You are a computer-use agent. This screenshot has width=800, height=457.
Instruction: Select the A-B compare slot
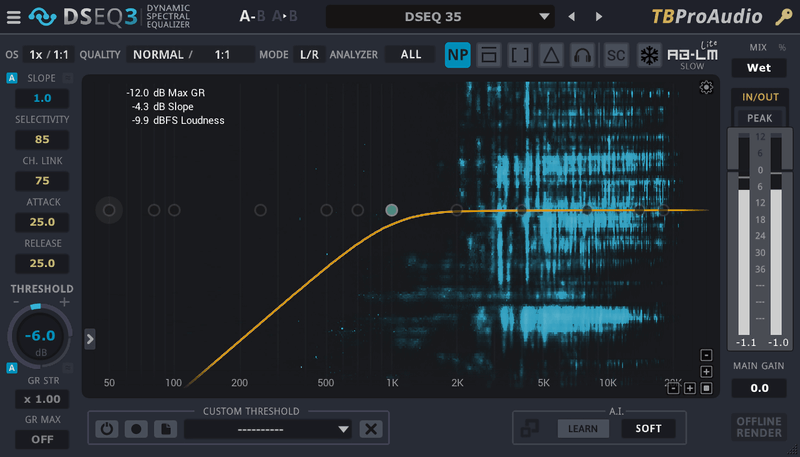click(x=252, y=17)
